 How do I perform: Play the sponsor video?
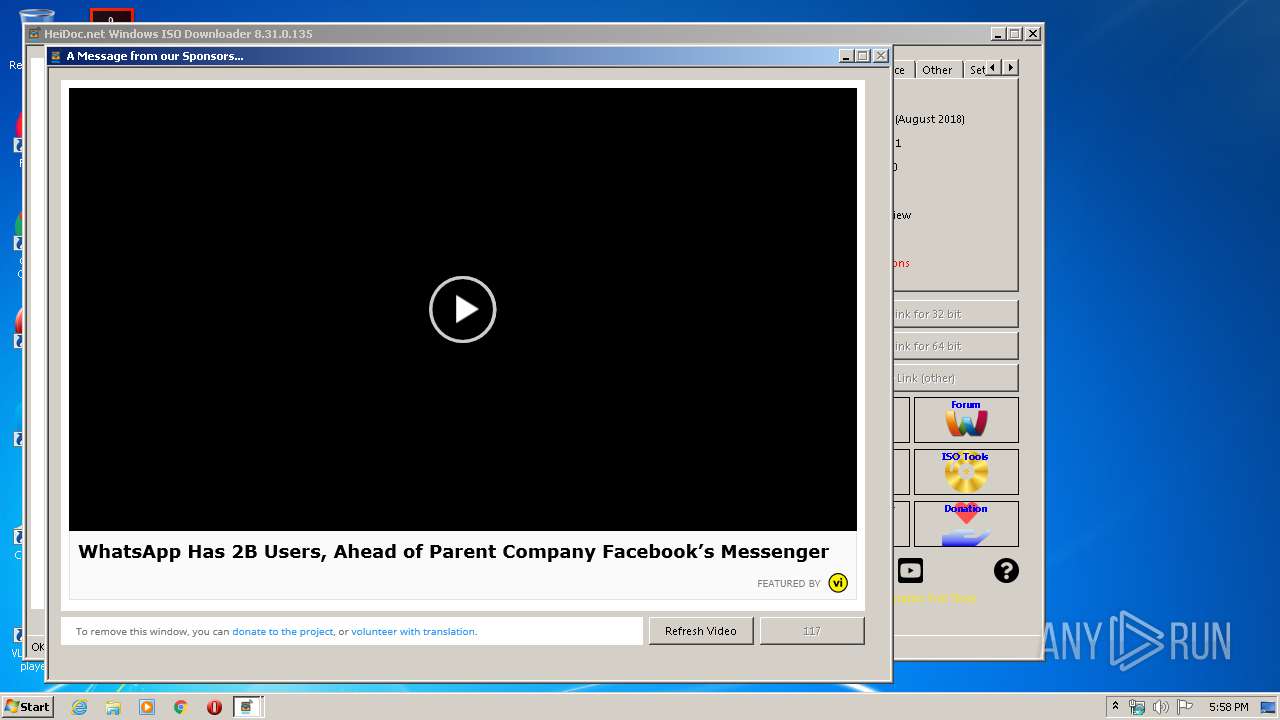click(462, 309)
